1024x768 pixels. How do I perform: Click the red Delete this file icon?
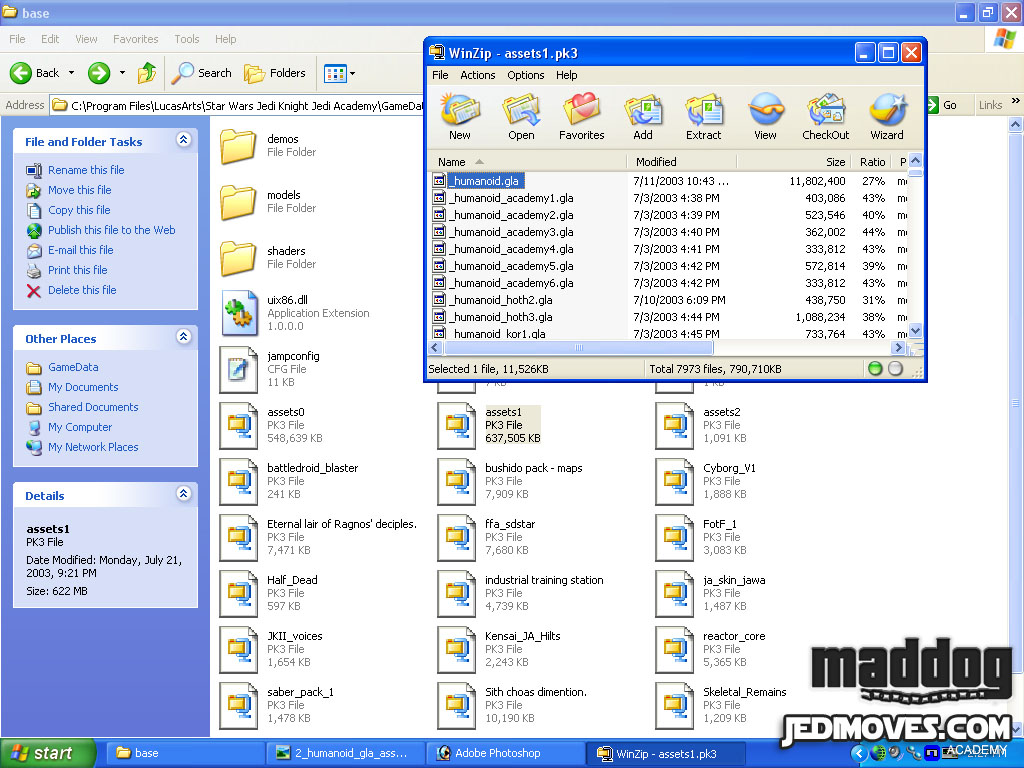pyautogui.click(x=34, y=291)
